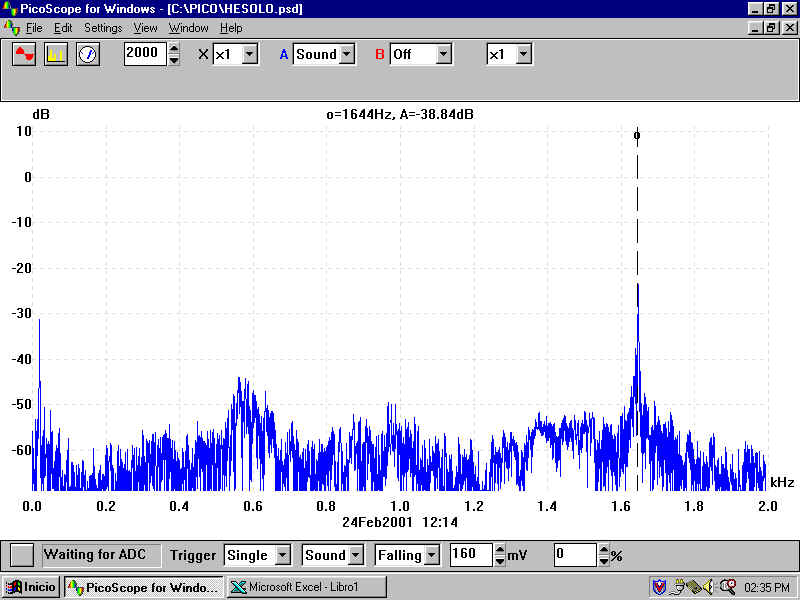Open the oscilloscope view icon
Image resolution: width=800 pixels, height=600 pixels.
tap(26, 54)
